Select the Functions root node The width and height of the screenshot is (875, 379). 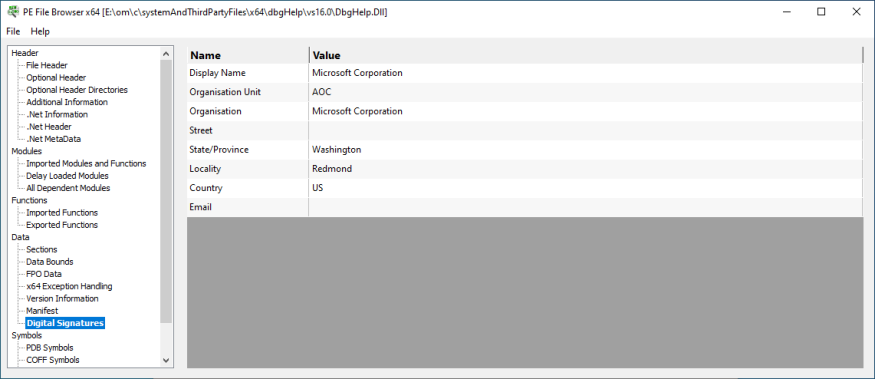click(x=30, y=200)
